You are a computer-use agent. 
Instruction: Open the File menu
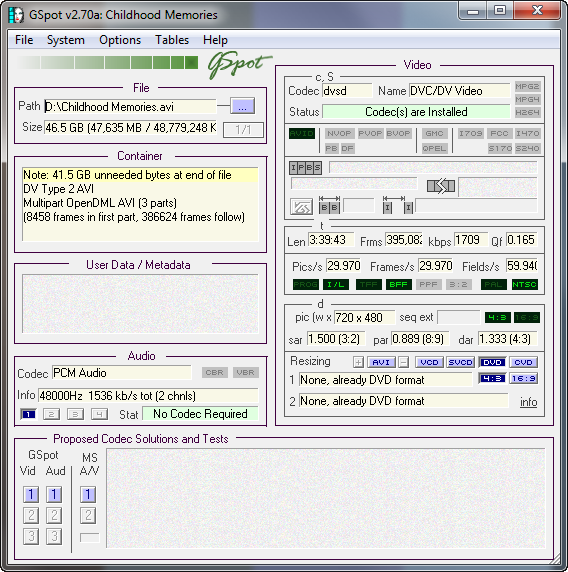[x=24, y=40]
